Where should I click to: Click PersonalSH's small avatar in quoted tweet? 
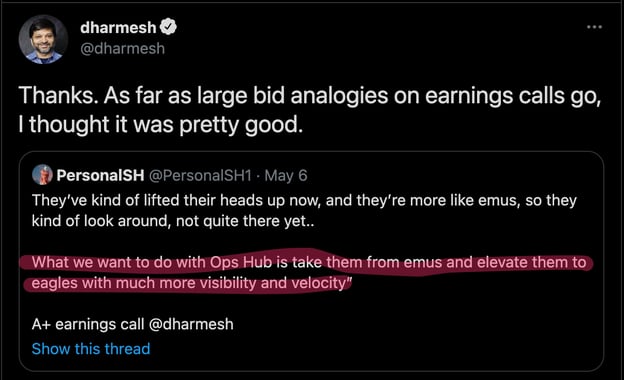(42, 175)
